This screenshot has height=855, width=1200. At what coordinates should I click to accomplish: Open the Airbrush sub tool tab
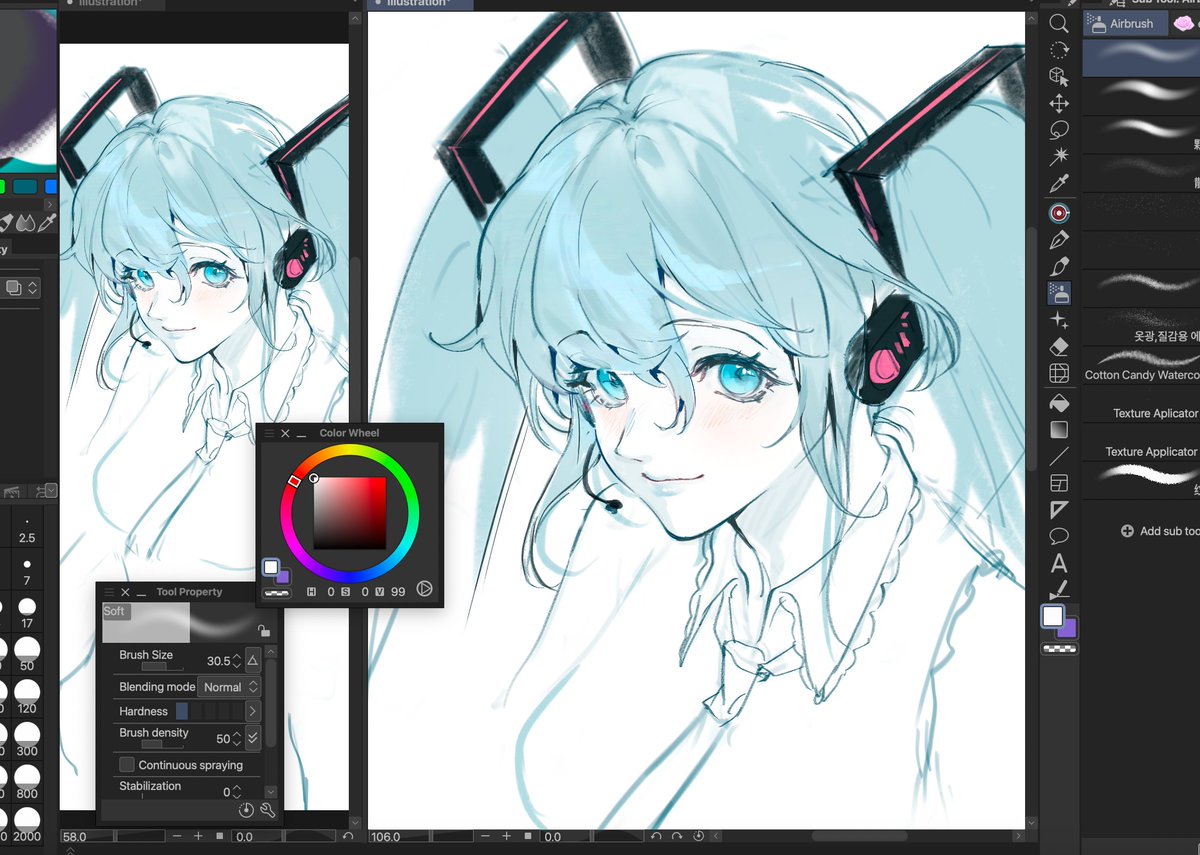[x=1125, y=23]
